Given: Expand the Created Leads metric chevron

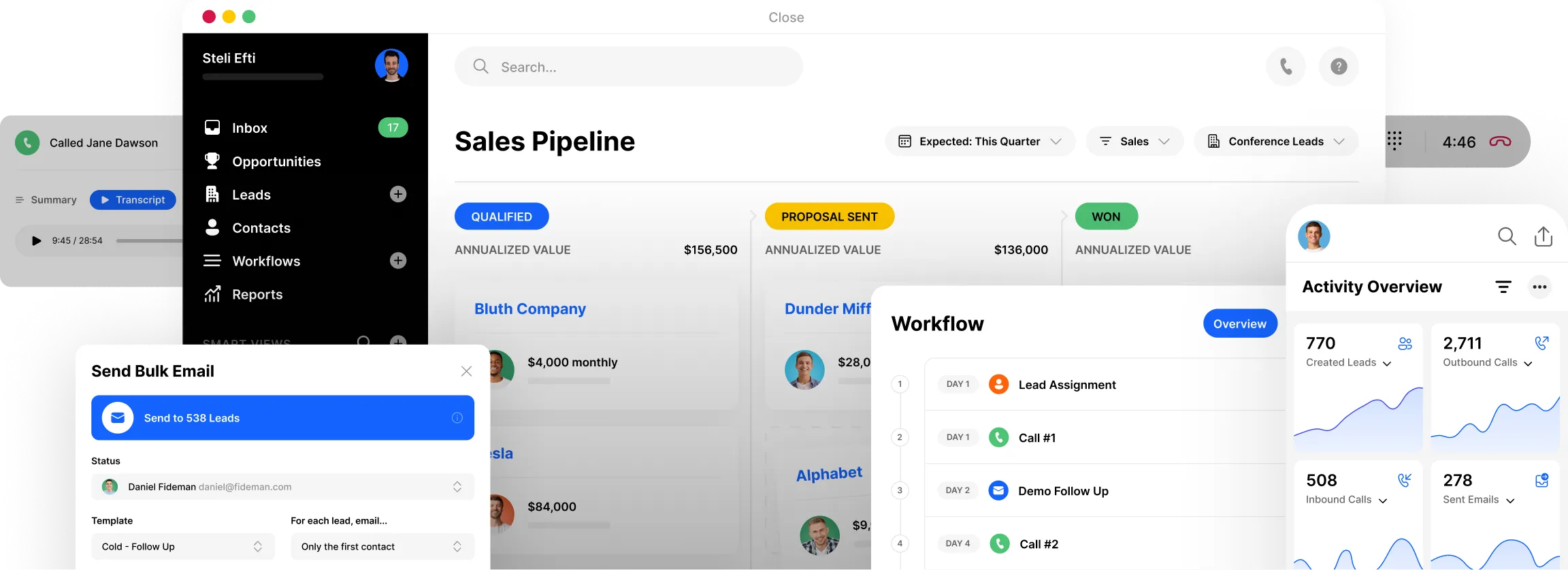Looking at the screenshot, I should pyautogui.click(x=1387, y=364).
